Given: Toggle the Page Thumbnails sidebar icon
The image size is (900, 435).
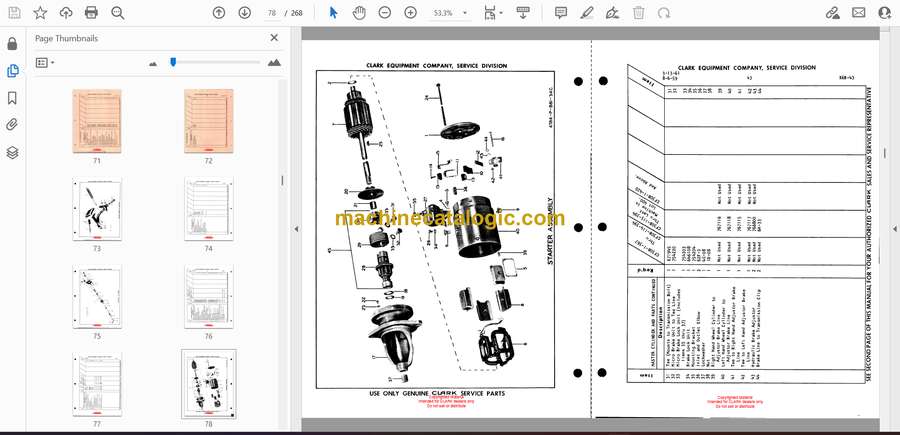Looking at the screenshot, I should (12, 71).
